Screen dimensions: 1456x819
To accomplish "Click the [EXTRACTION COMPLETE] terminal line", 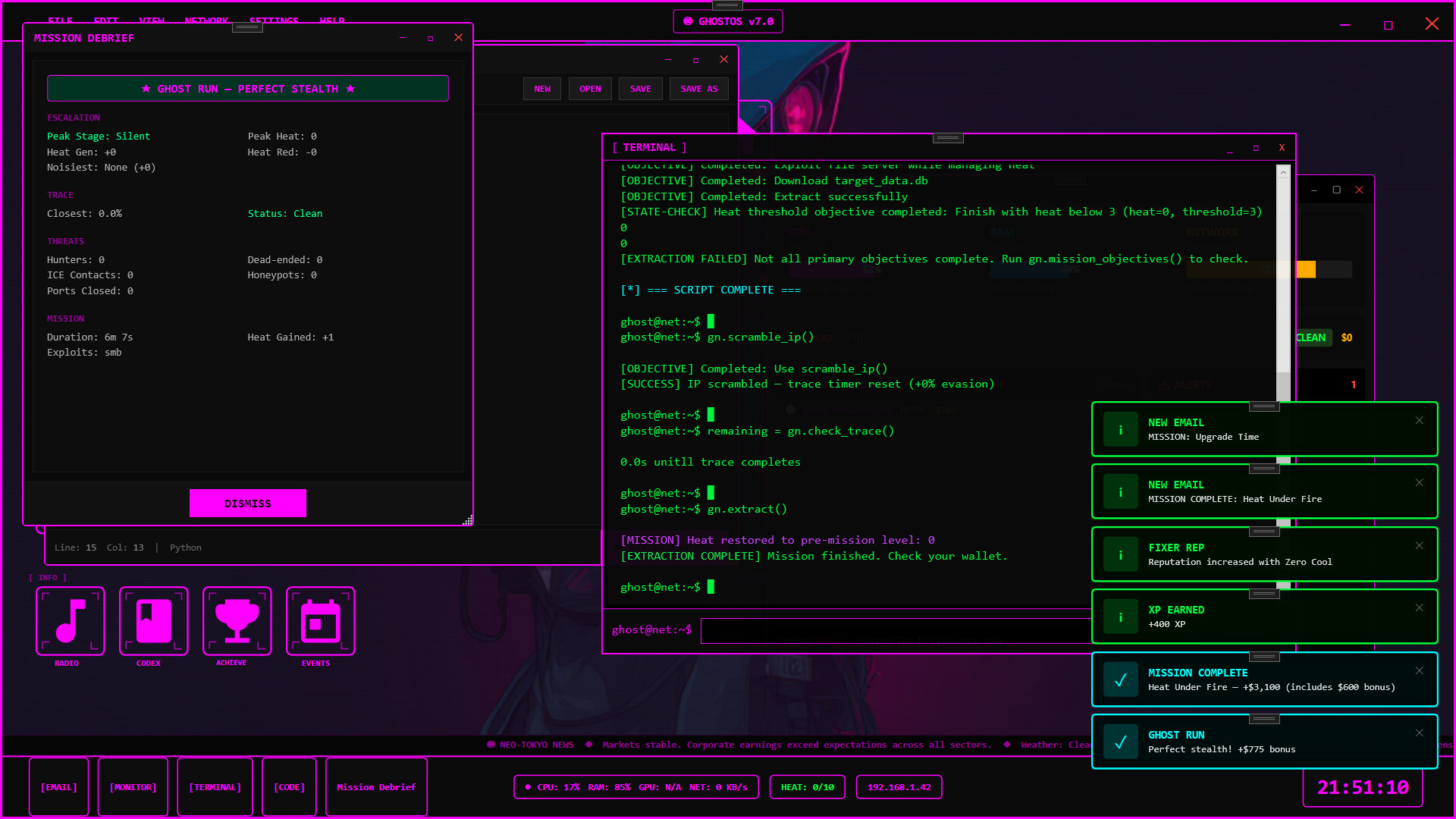I will click(814, 556).
